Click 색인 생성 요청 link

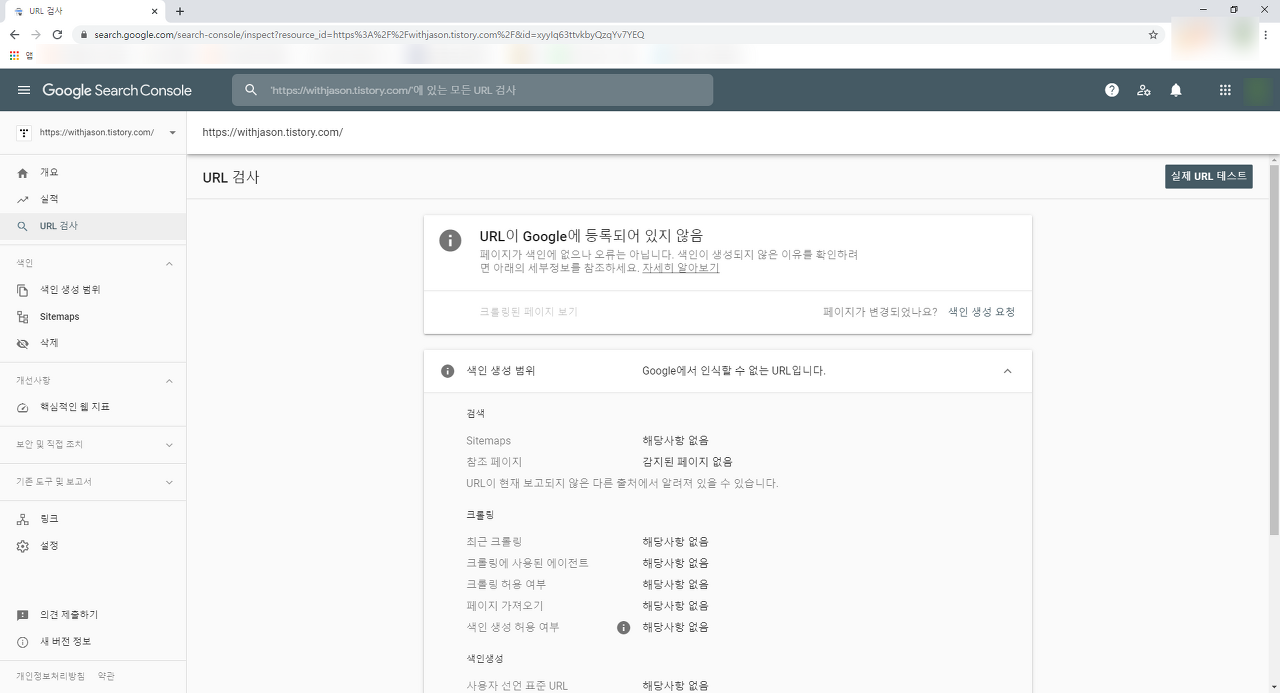(x=982, y=312)
